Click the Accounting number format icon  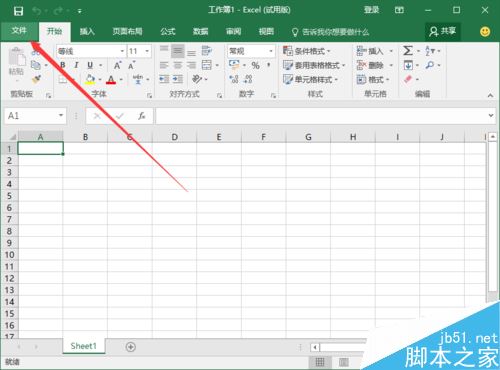[x=234, y=65]
